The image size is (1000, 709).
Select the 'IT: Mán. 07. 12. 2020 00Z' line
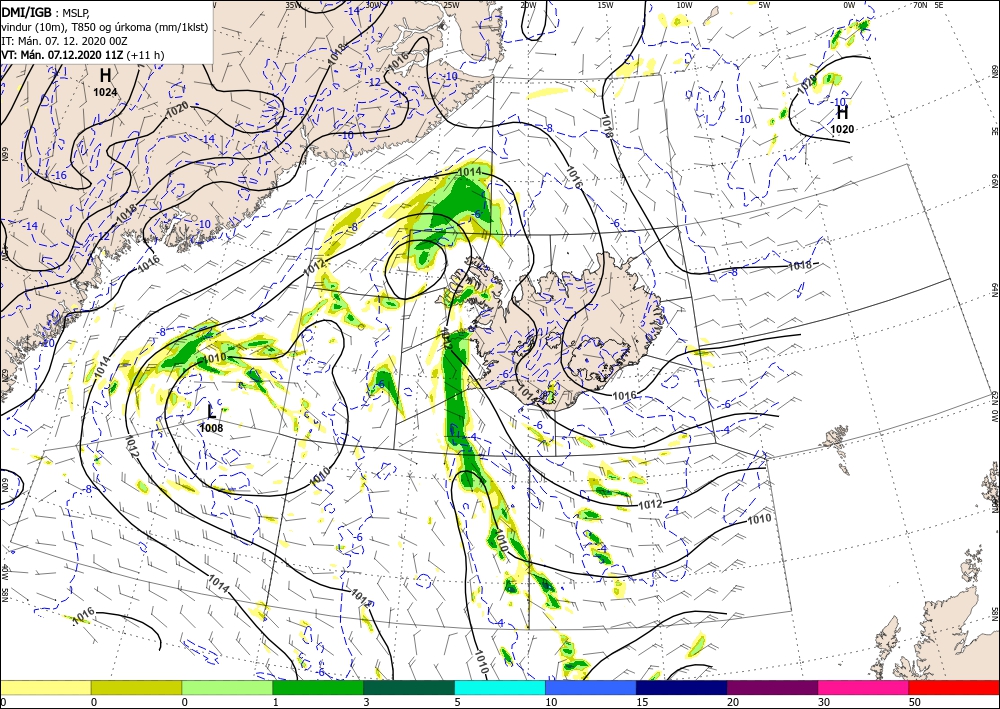pyautogui.click(x=65, y=41)
